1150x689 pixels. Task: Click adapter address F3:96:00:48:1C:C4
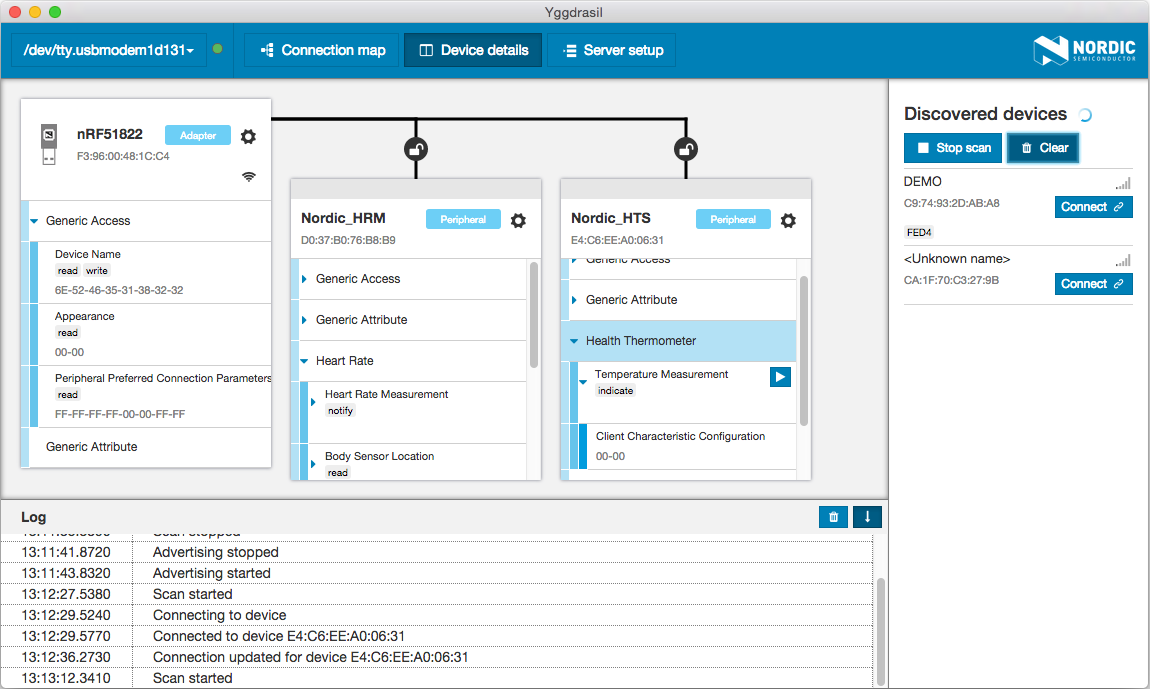coord(123,156)
